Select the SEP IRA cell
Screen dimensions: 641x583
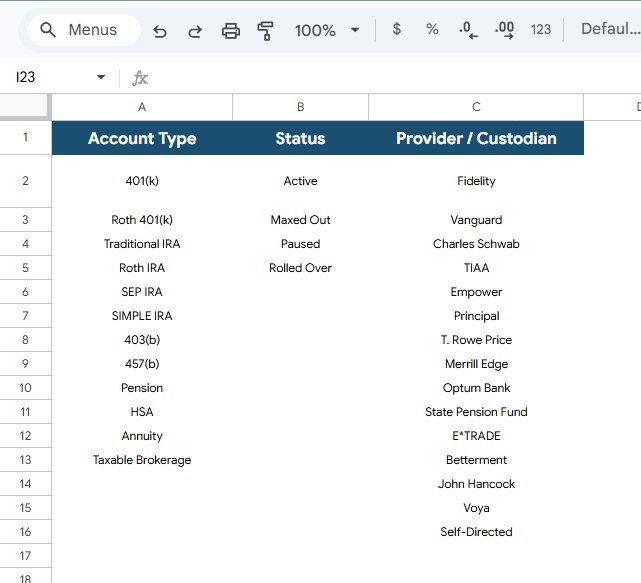click(142, 292)
